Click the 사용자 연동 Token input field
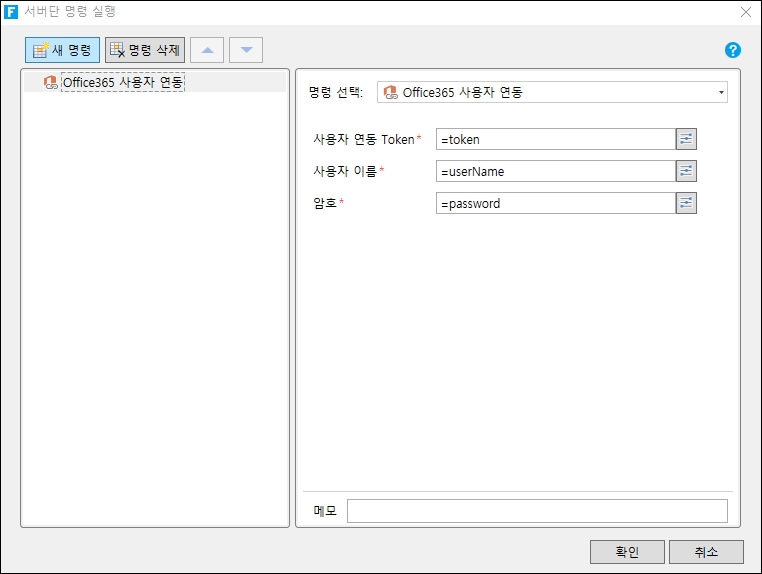762x574 pixels. coord(555,139)
